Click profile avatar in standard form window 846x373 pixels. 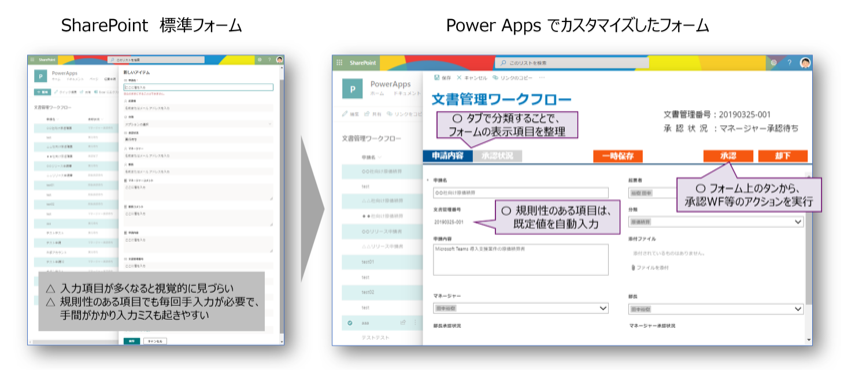279,59
